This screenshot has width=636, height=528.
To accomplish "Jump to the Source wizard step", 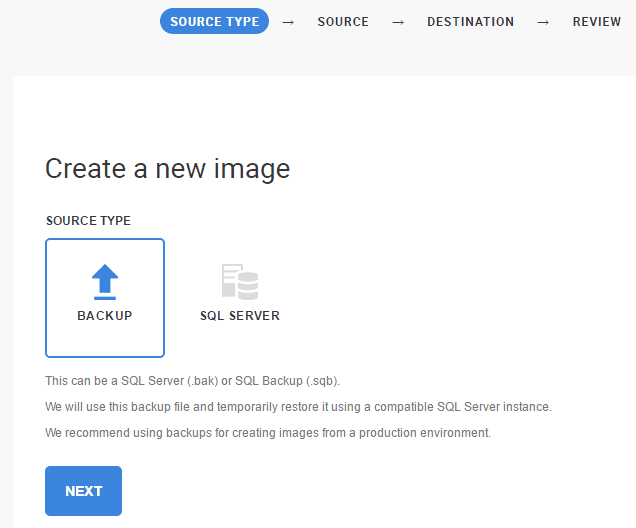I will [343, 22].
